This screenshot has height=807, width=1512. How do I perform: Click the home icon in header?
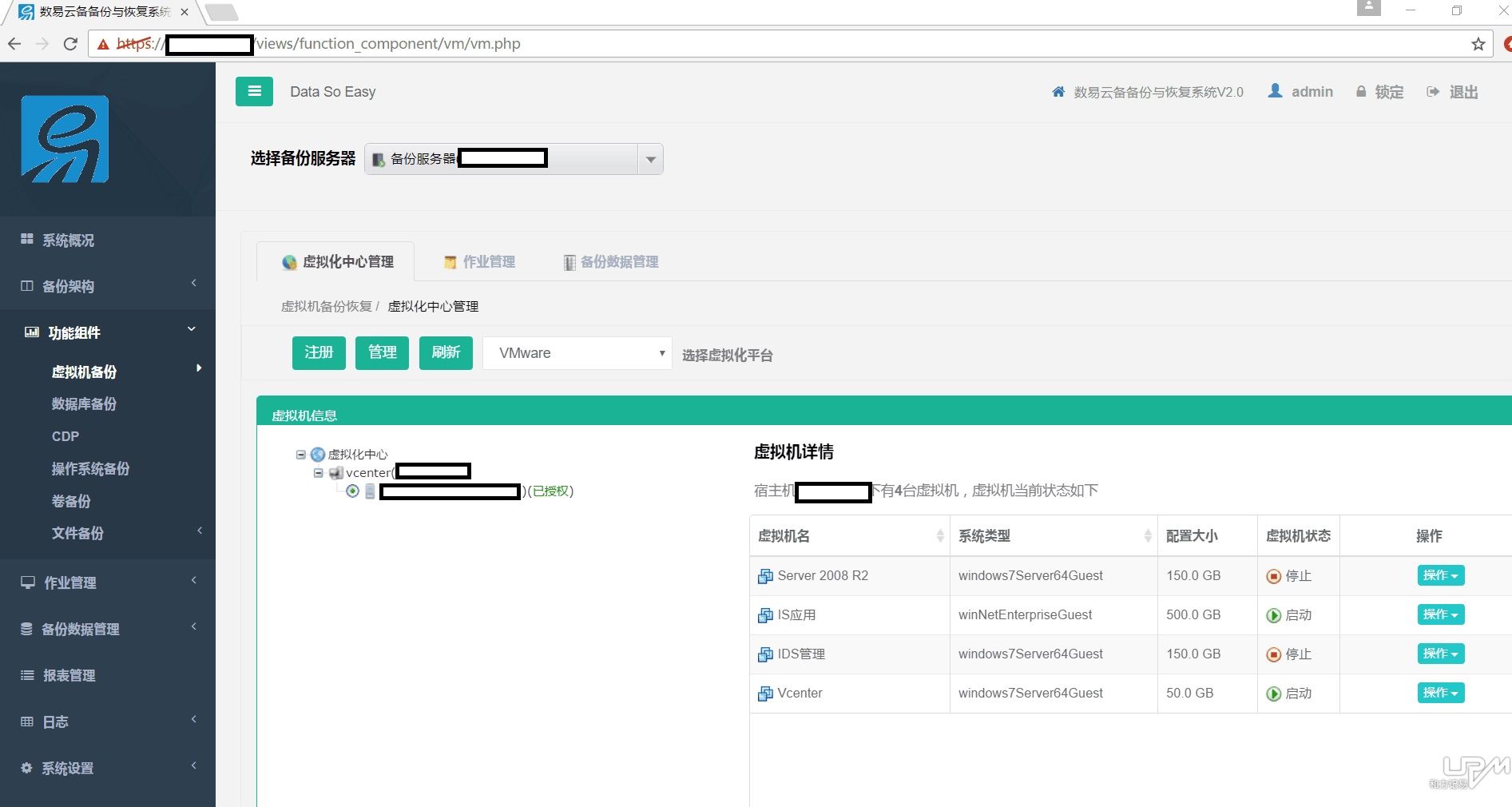[x=1058, y=92]
